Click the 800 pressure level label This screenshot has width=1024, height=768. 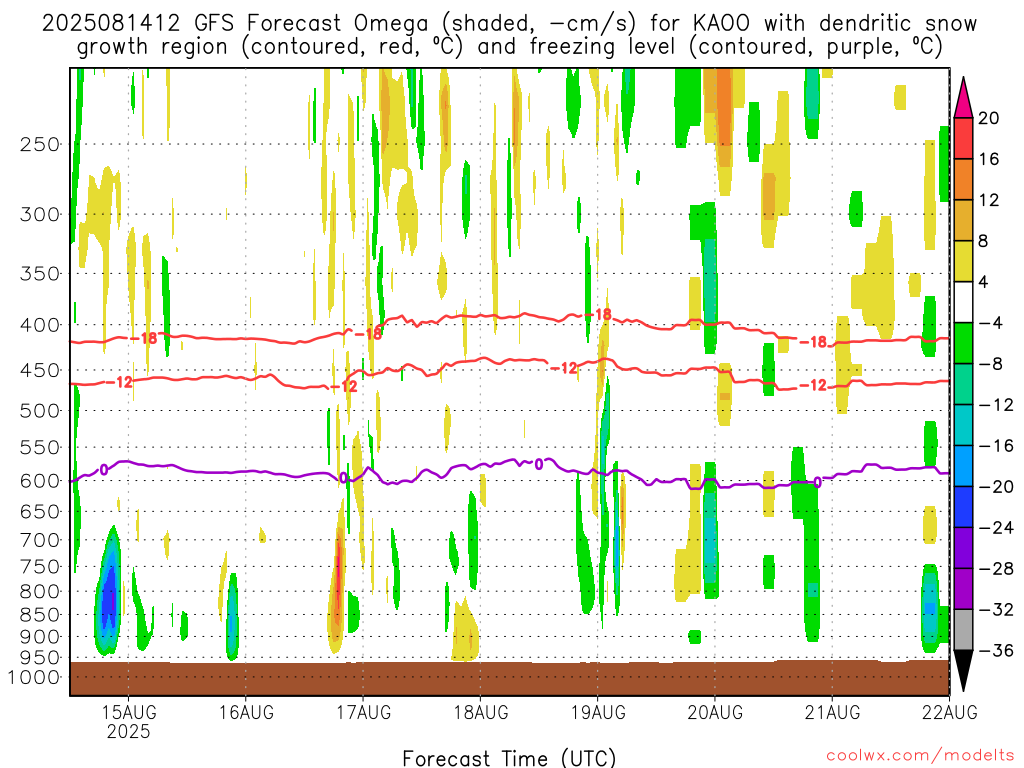40,591
